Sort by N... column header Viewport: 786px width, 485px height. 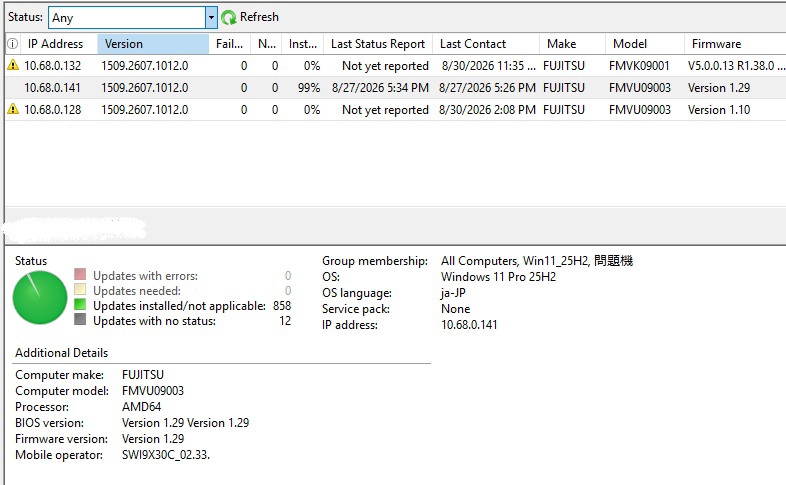point(267,44)
